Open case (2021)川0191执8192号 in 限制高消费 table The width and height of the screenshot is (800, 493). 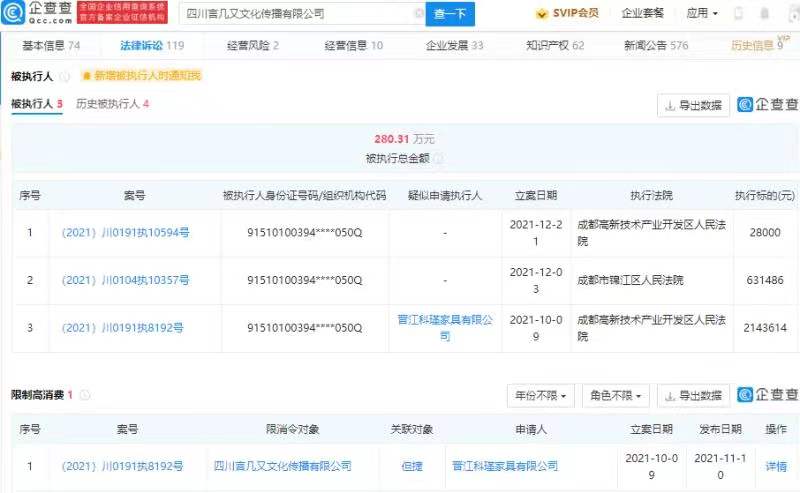(x=122, y=466)
